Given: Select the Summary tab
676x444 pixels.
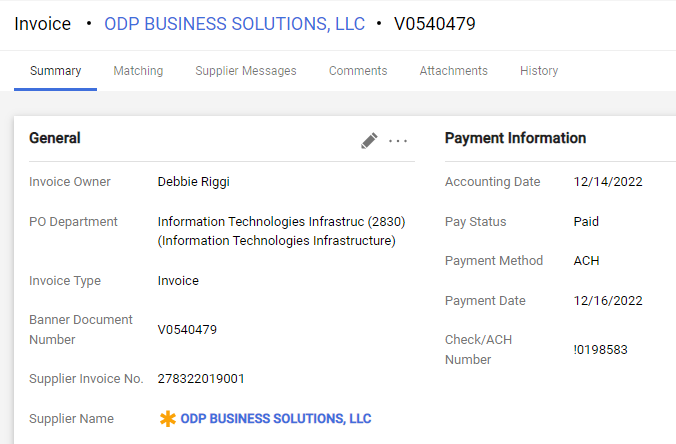Looking at the screenshot, I should (x=55, y=71).
